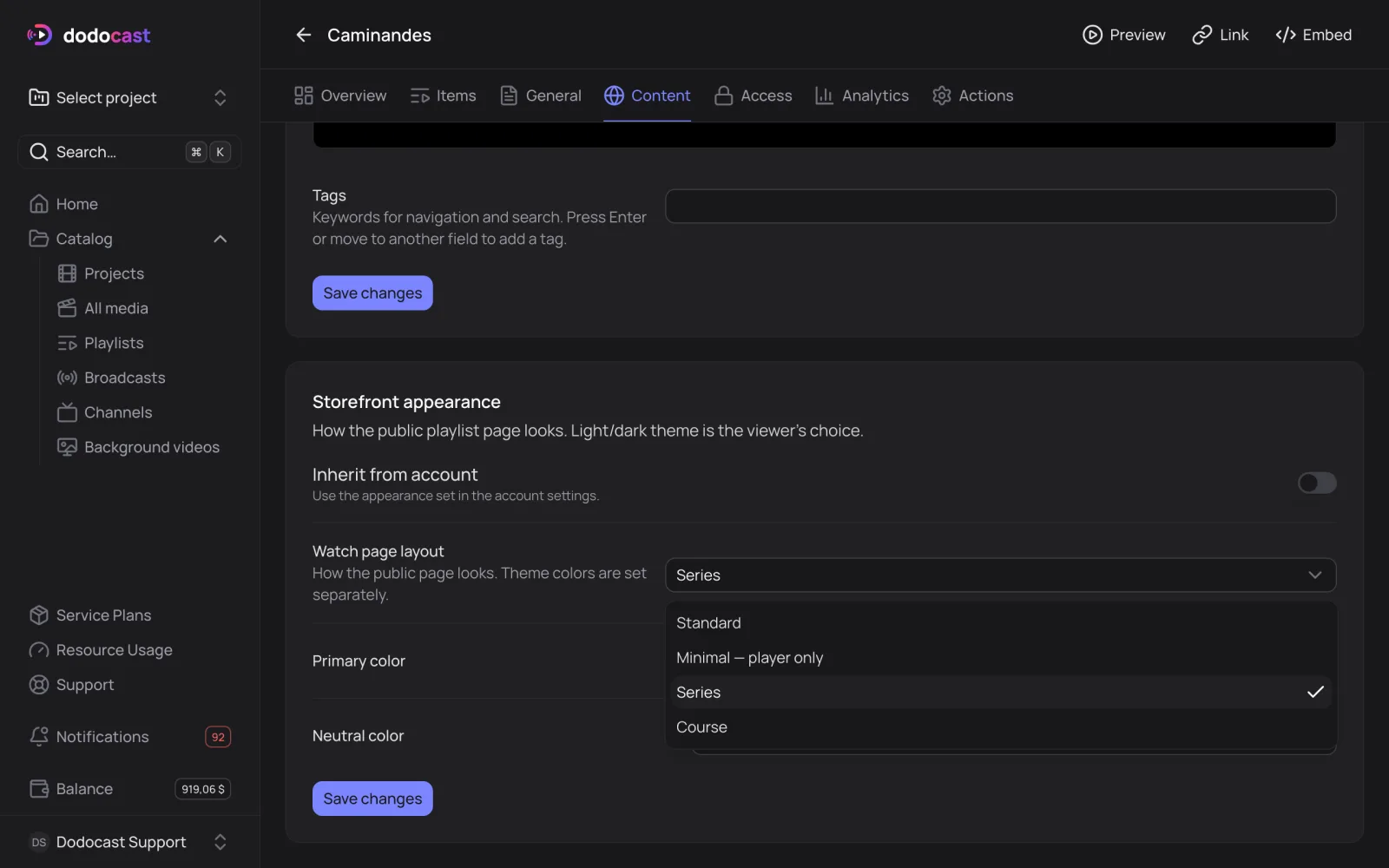The width and height of the screenshot is (1389, 868).
Task: Switch to the Content tab
Action: (648, 95)
